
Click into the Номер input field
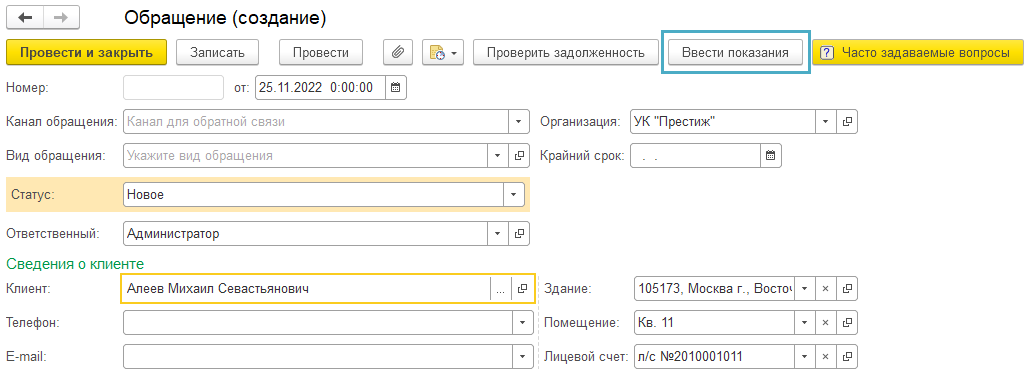pyautogui.click(x=174, y=87)
